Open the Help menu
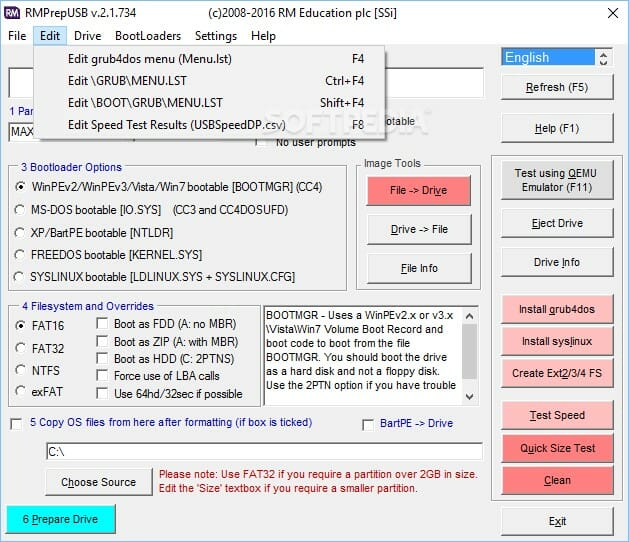Screen dimensions: 629x542 [263, 36]
